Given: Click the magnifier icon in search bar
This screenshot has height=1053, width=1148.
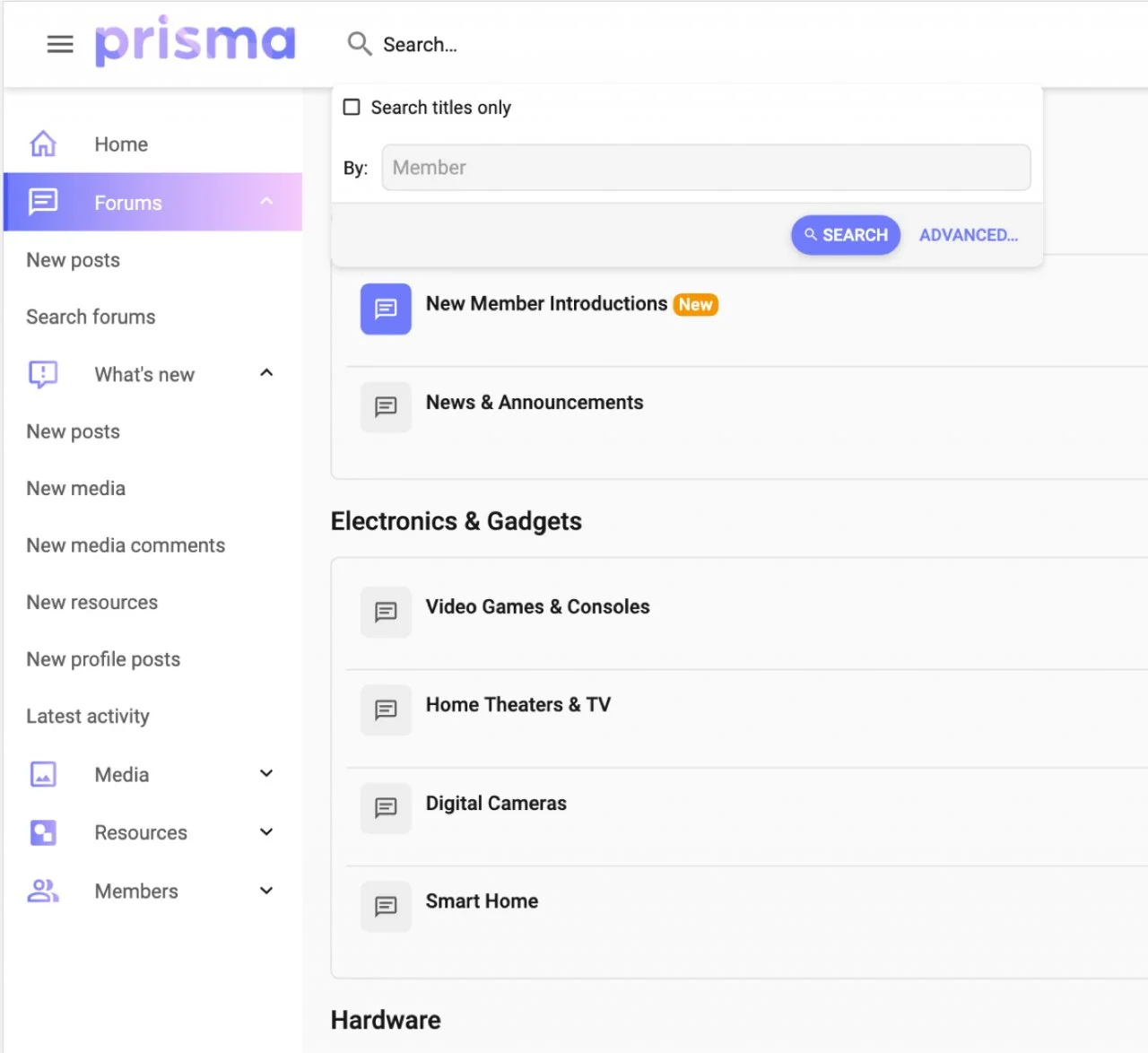Looking at the screenshot, I should click(359, 44).
